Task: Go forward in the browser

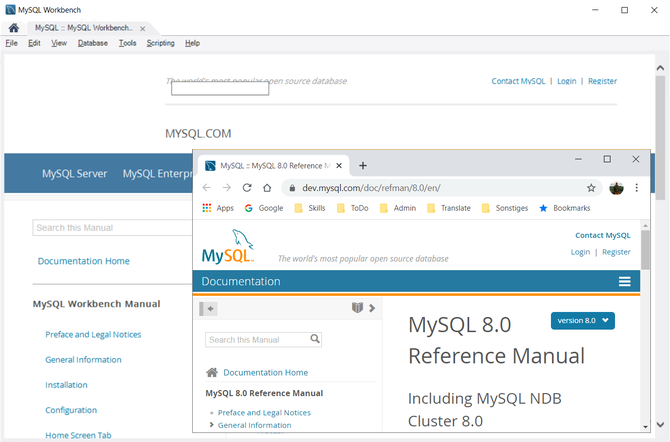Action: [227, 188]
